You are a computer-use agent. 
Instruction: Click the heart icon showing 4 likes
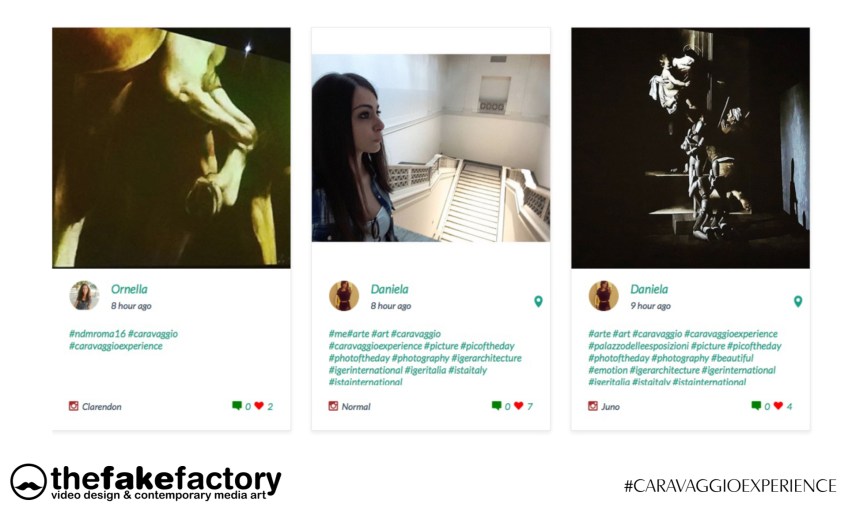tap(778, 405)
